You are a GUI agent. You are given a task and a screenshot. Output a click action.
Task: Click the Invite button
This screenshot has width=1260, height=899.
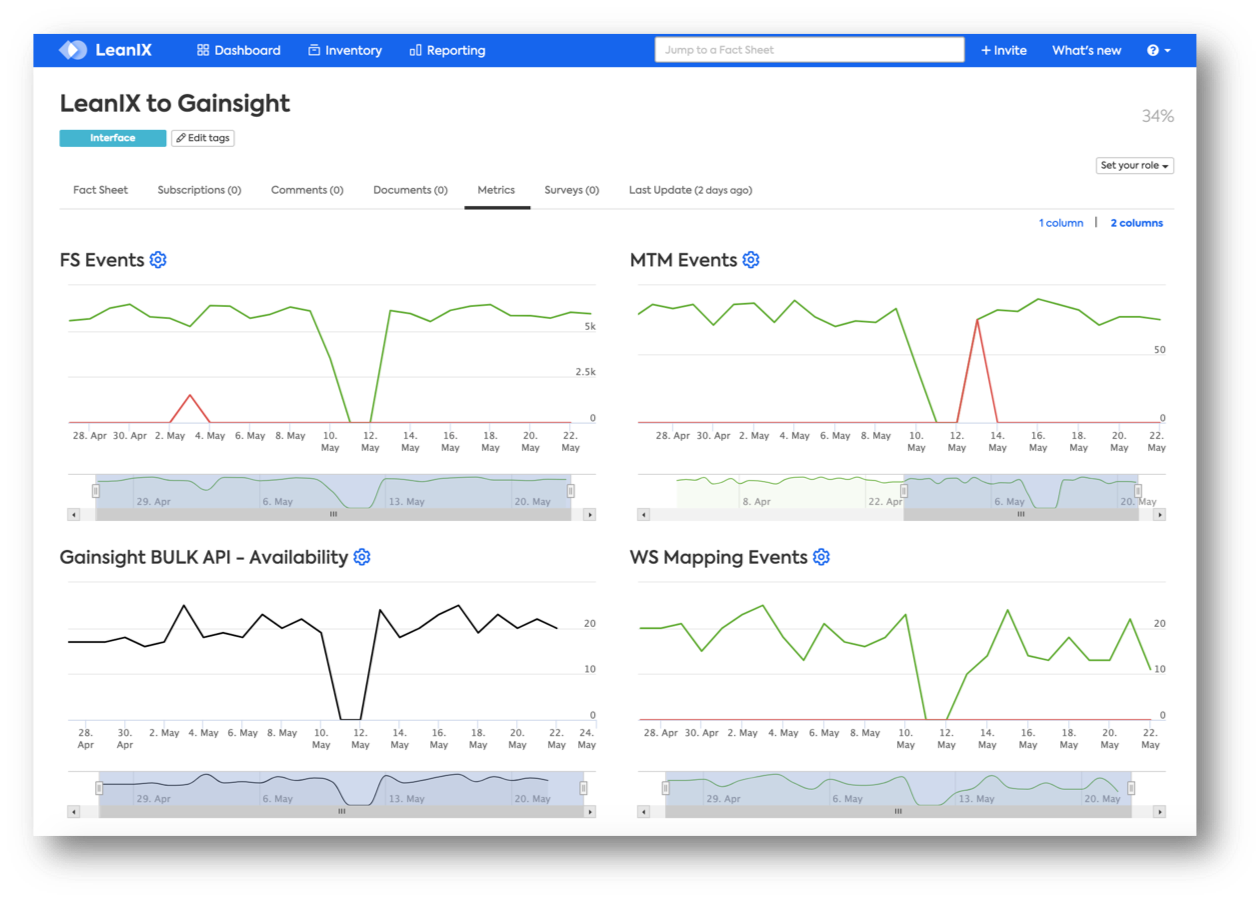(x=1003, y=50)
